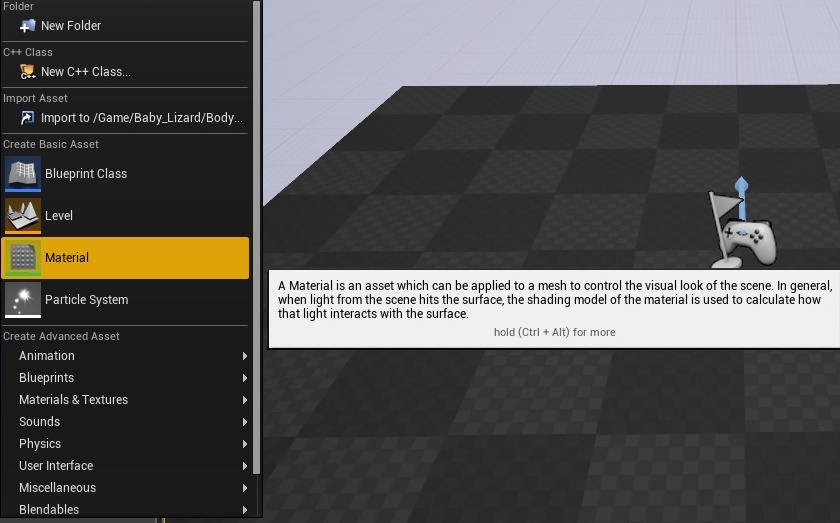This screenshot has width=840, height=523.
Task: Click the blue up-arrow gizmo on Player Start
Action: click(741, 197)
